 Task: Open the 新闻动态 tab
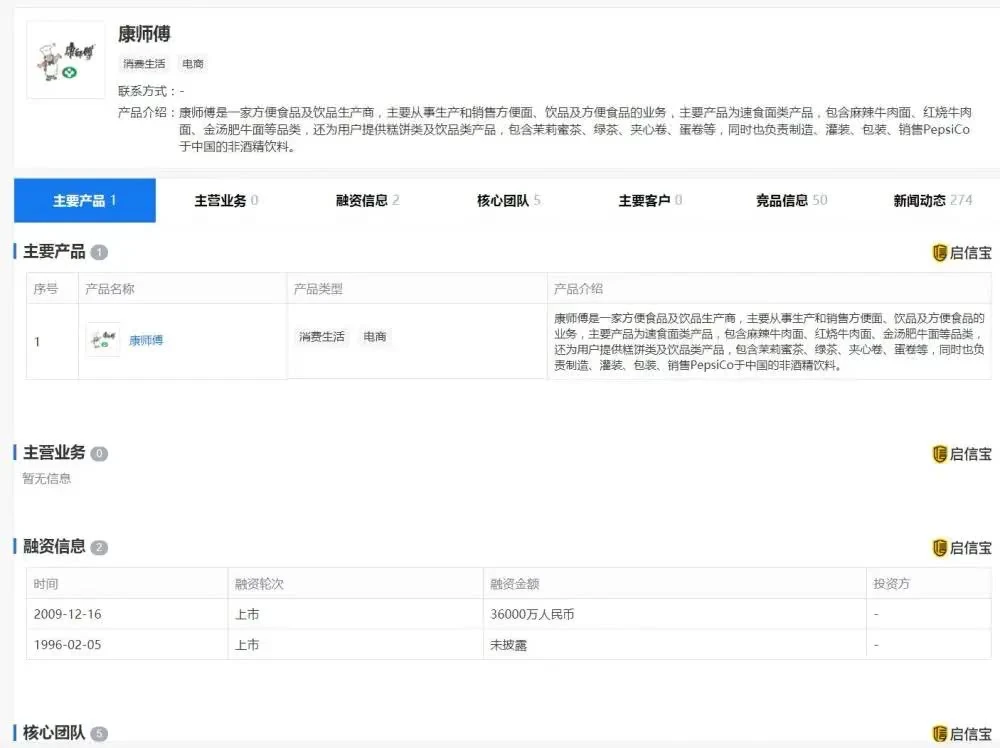[x=933, y=201]
